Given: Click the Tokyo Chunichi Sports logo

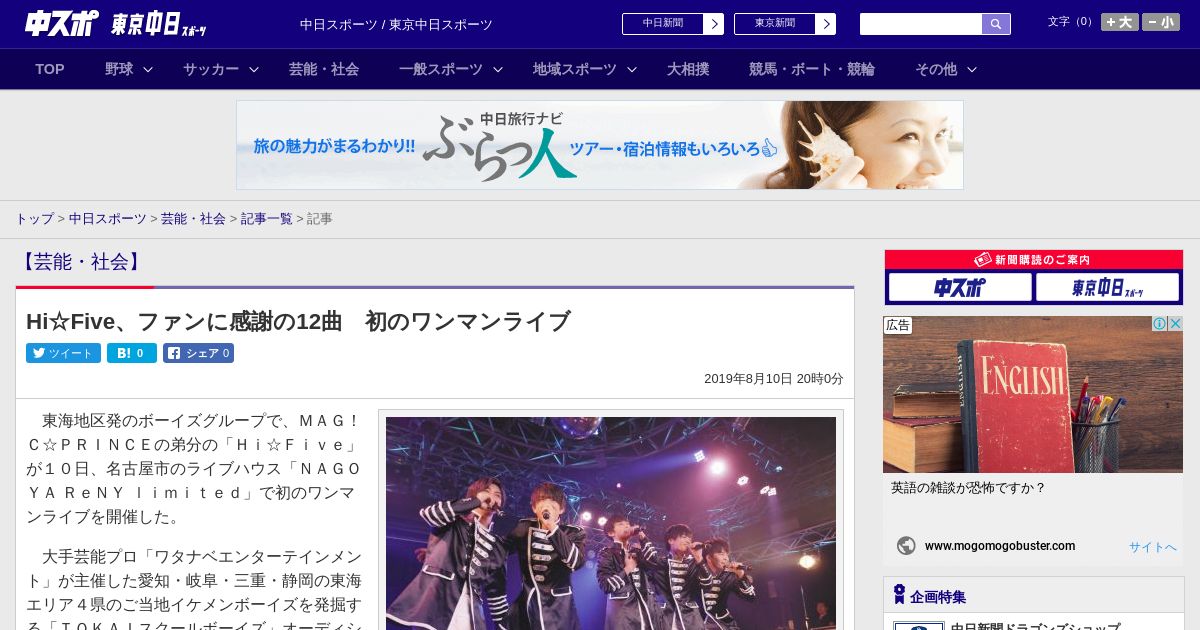Looking at the screenshot, I should pyautogui.click(x=159, y=25).
